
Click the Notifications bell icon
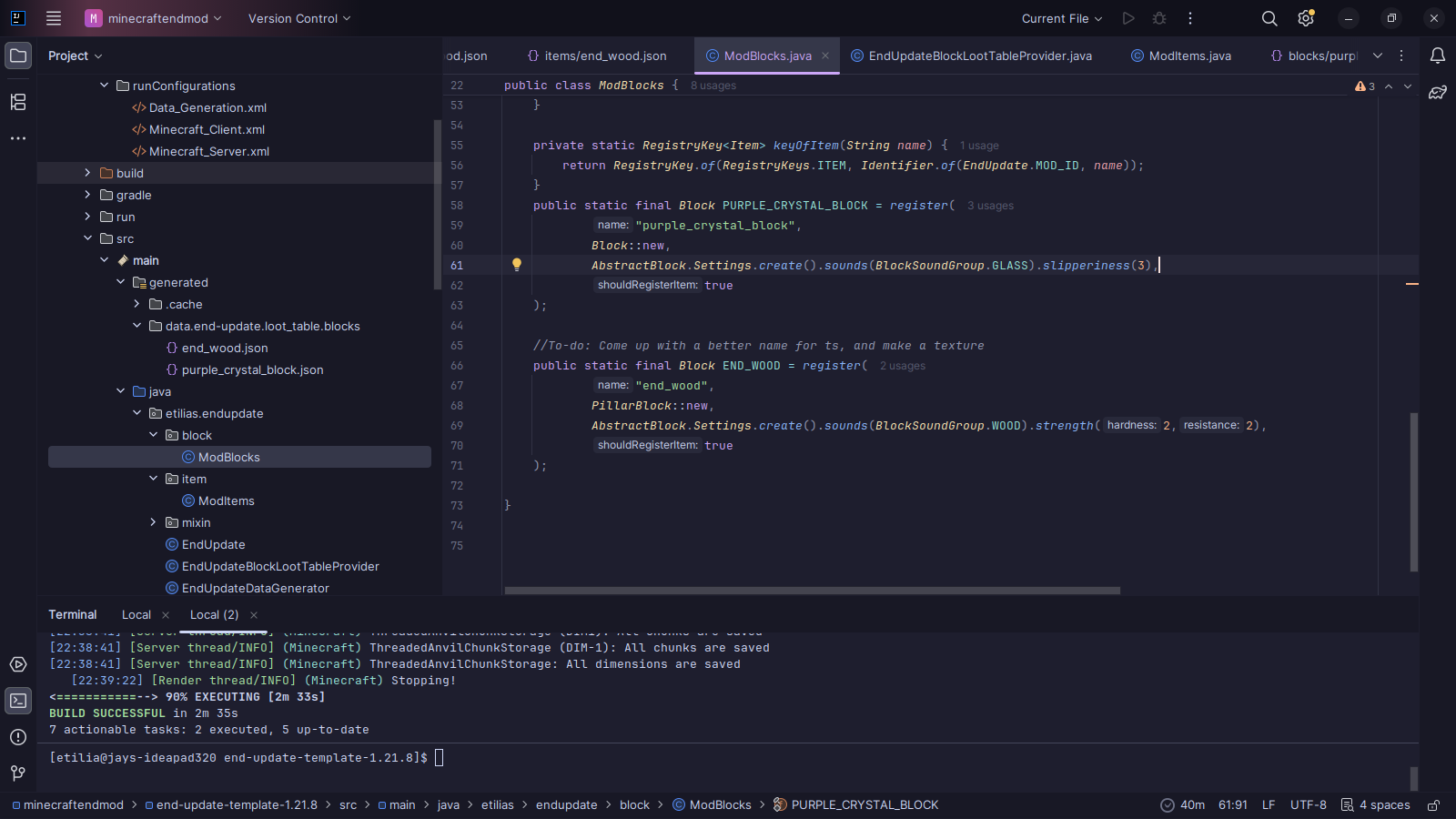[1438, 56]
